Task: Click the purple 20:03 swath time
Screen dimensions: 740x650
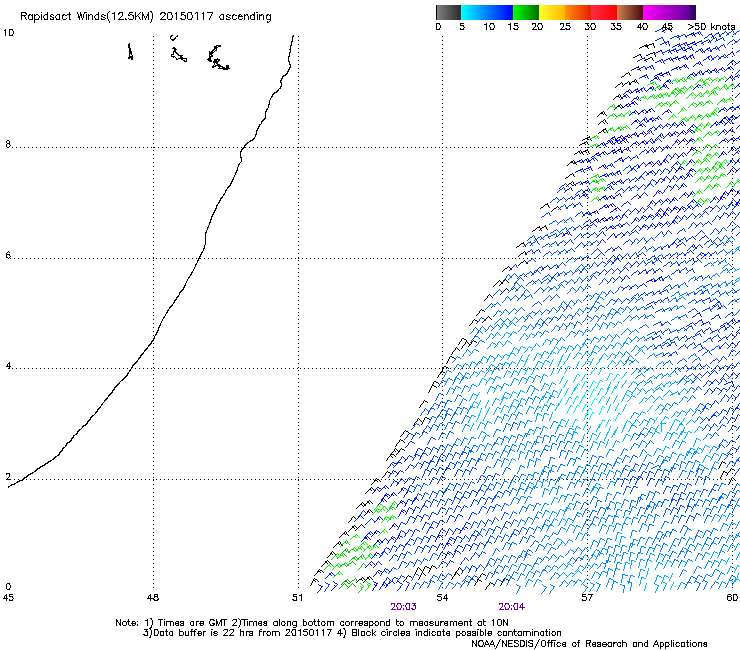Action: pyautogui.click(x=404, y=607)
